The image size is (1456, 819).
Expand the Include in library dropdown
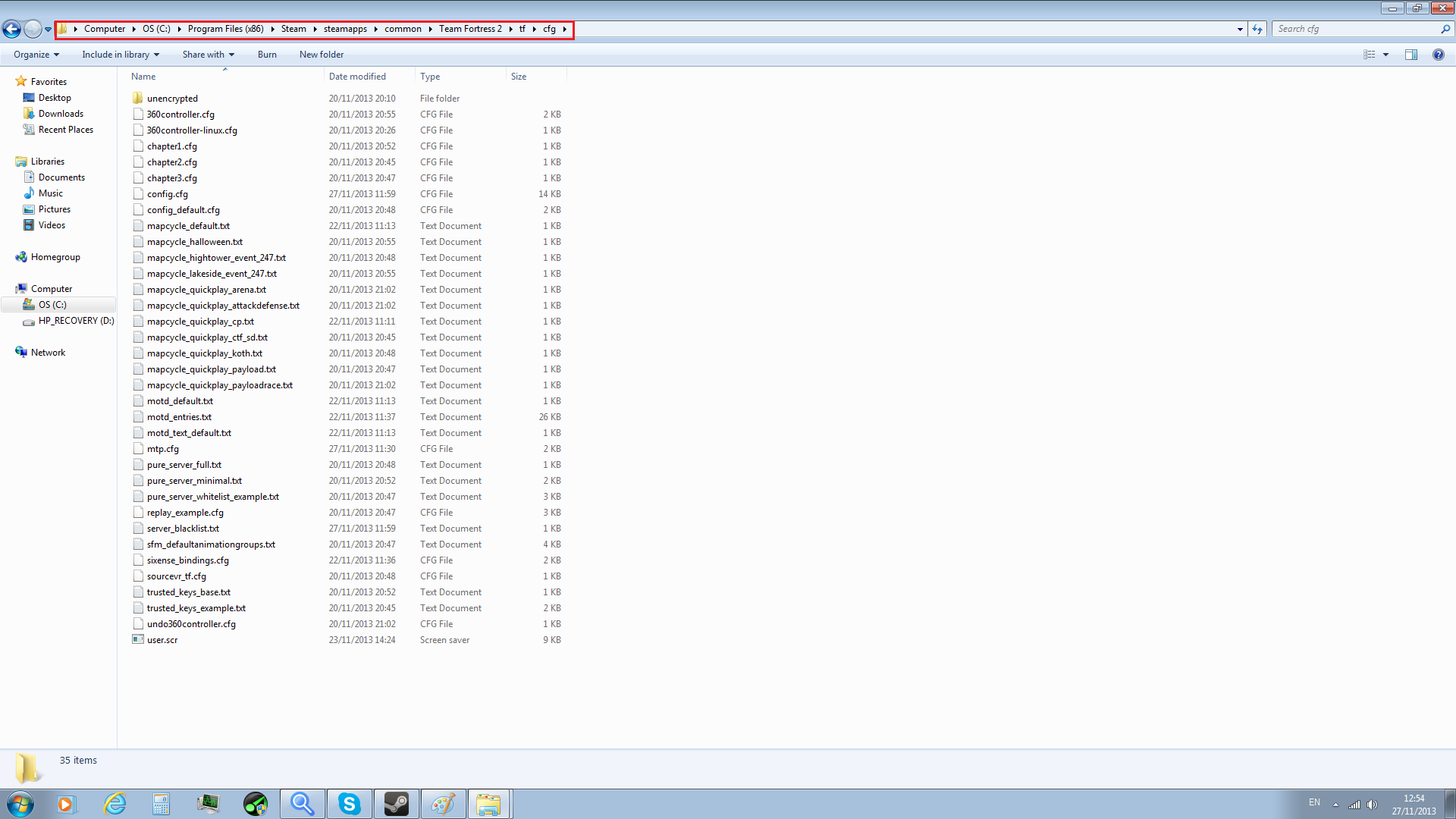pos(121,55)
